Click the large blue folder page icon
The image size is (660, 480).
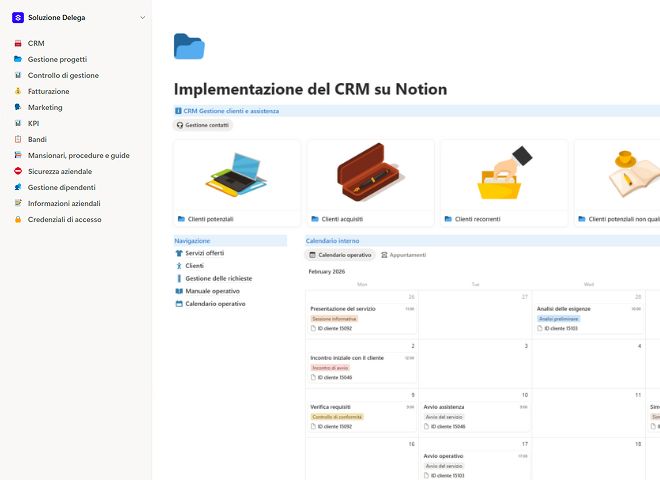[189, 46]
